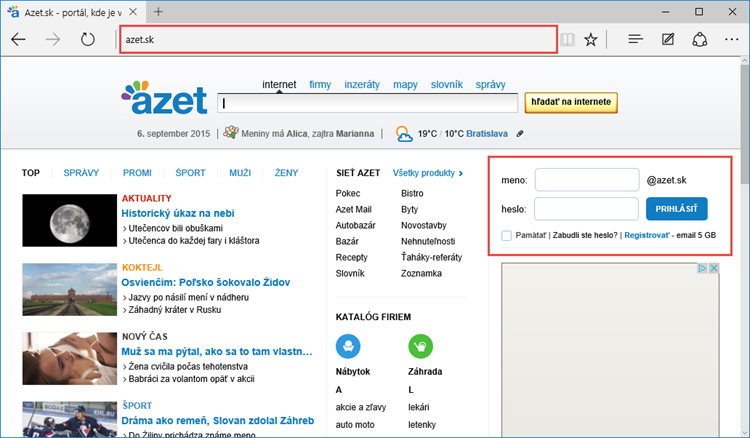Click the meno username input field
Screen dimensions: 750x438
(x=586, y=180)
